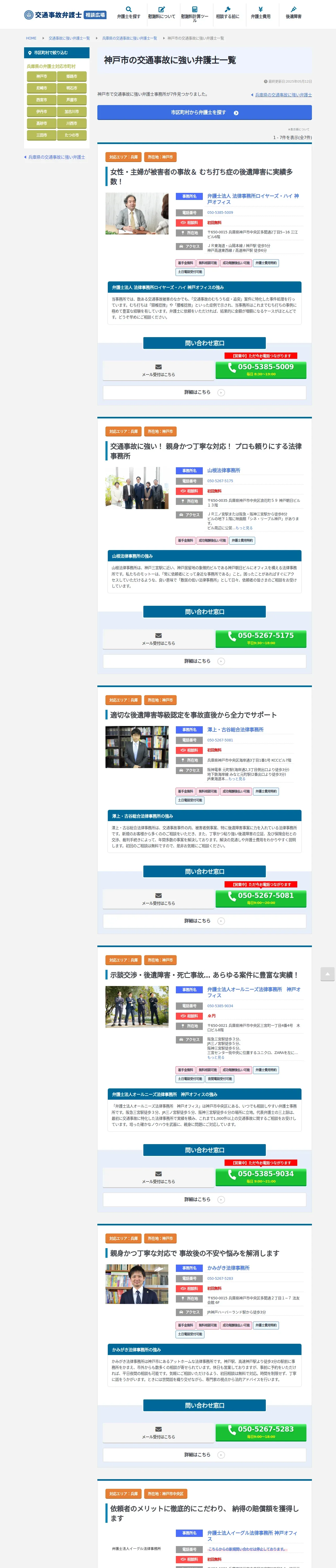Select 明石市 in sidebar city list
Screen dimensions: 336x1568
pyautogui.click(x=71, y=88)
